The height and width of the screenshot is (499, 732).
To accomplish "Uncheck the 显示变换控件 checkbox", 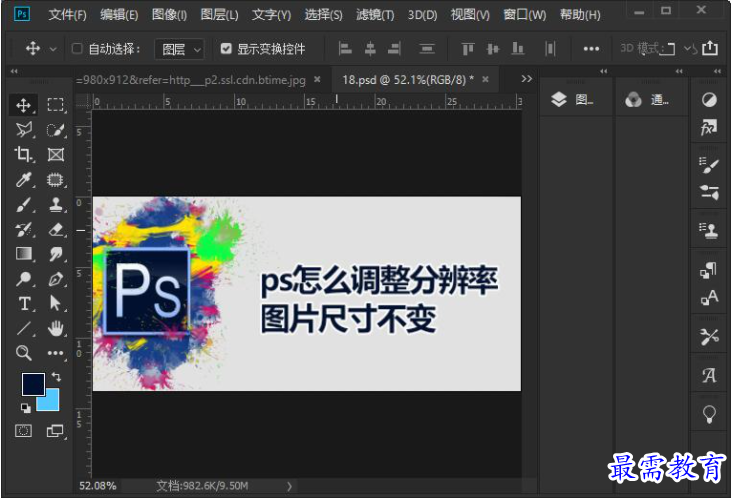I will (226, 49).
